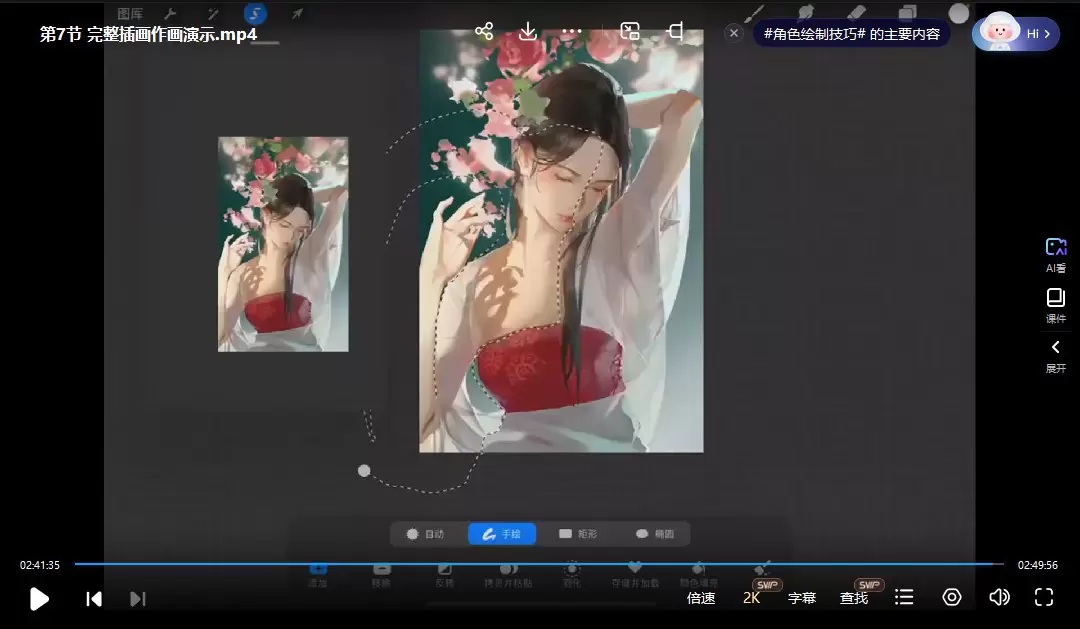The image size is (1080, 629).
Task: Open the playlist icon in player controls
Action: tap(904, 597)
